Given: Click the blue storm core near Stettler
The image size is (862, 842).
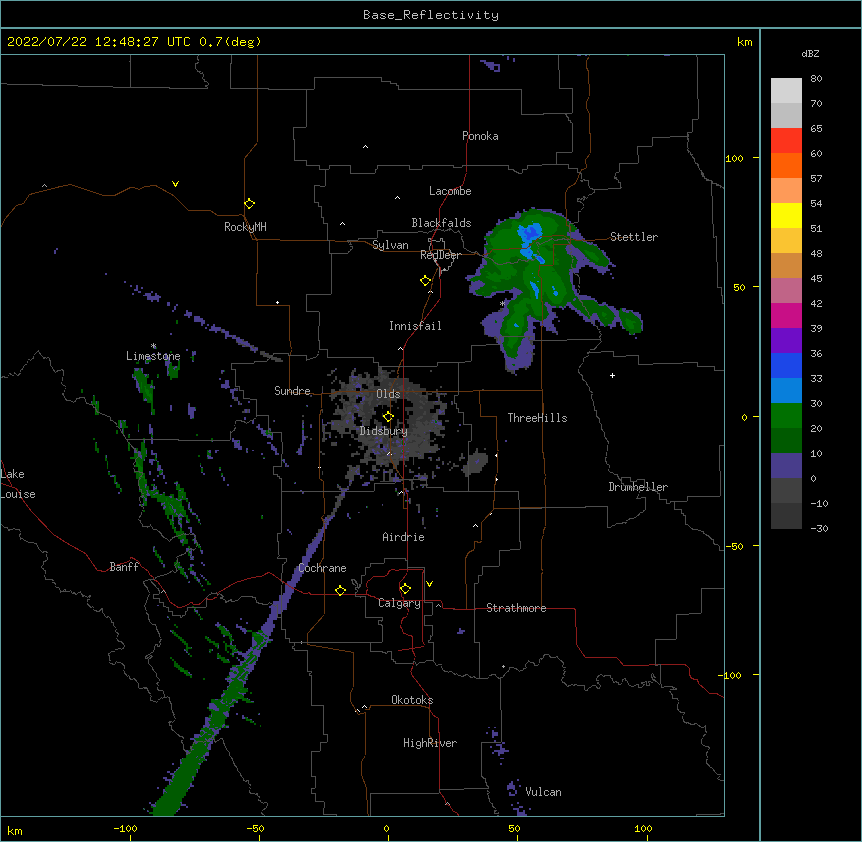Looking at the screenshot, I should (x=529, y=234).
